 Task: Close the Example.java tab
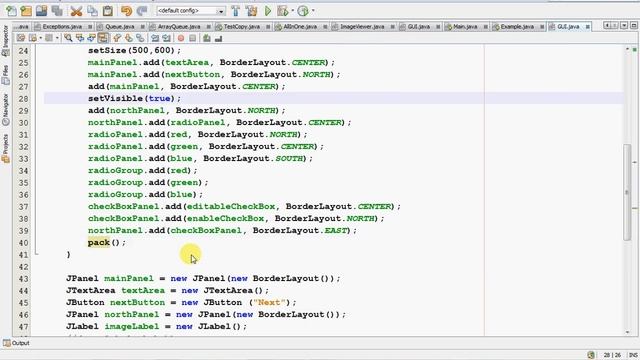[542, 27]
